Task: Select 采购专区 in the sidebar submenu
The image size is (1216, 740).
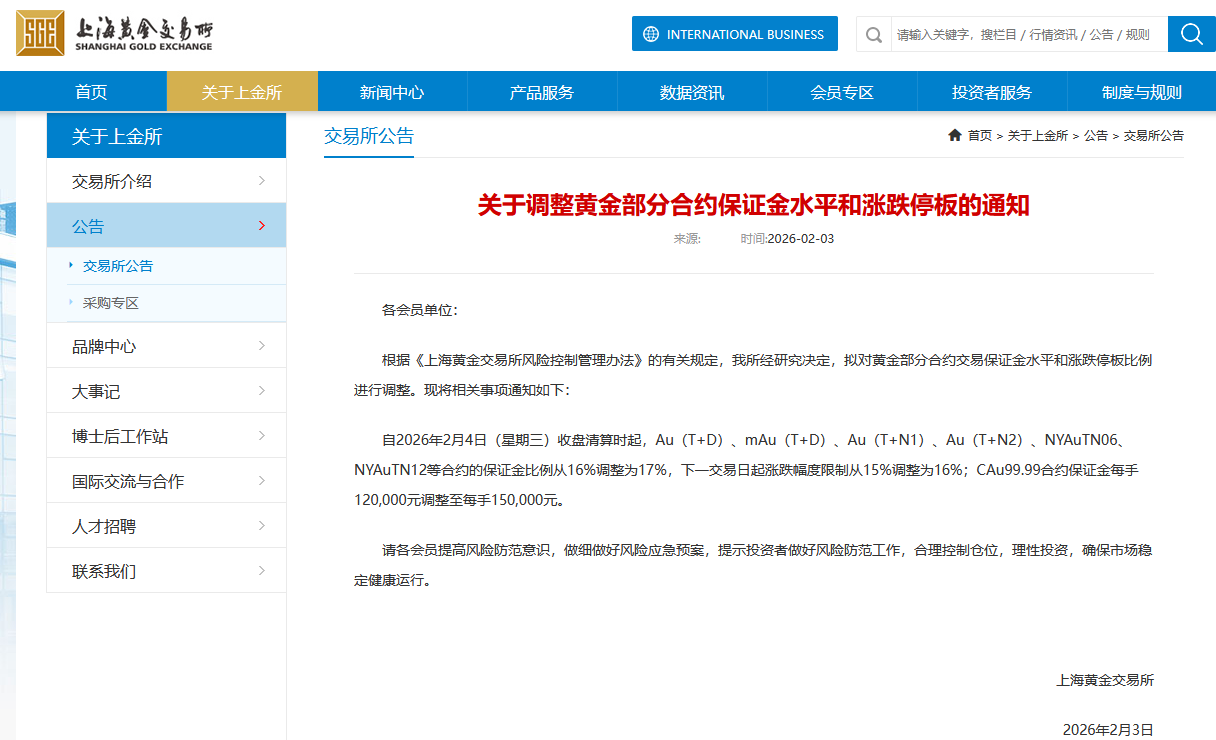Action: [110, 303]
